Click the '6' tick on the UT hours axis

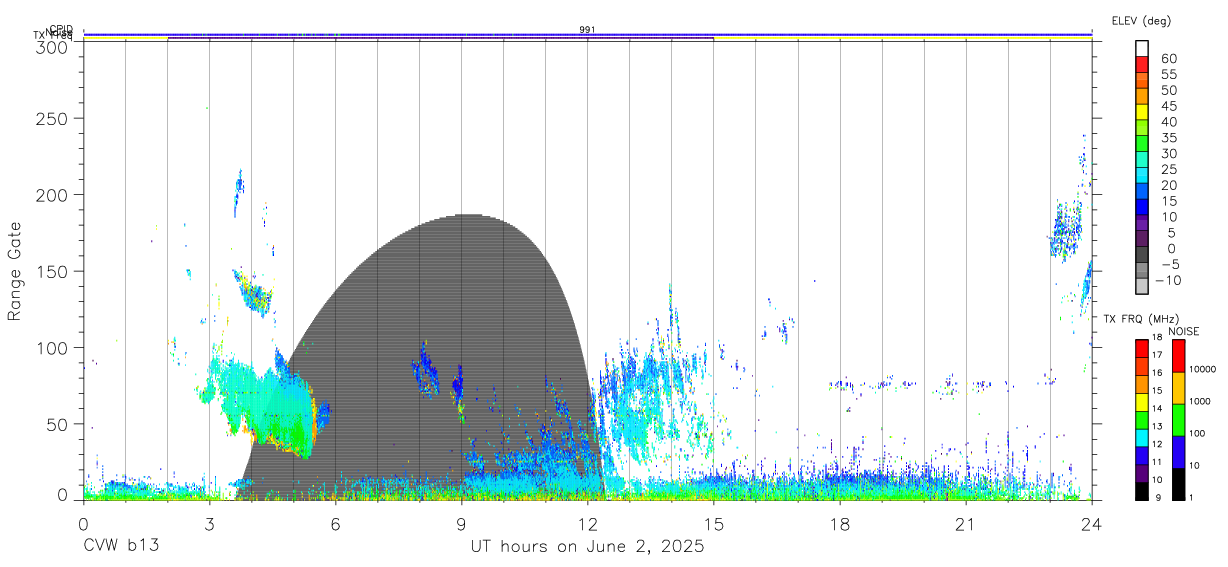click(336, 524)
